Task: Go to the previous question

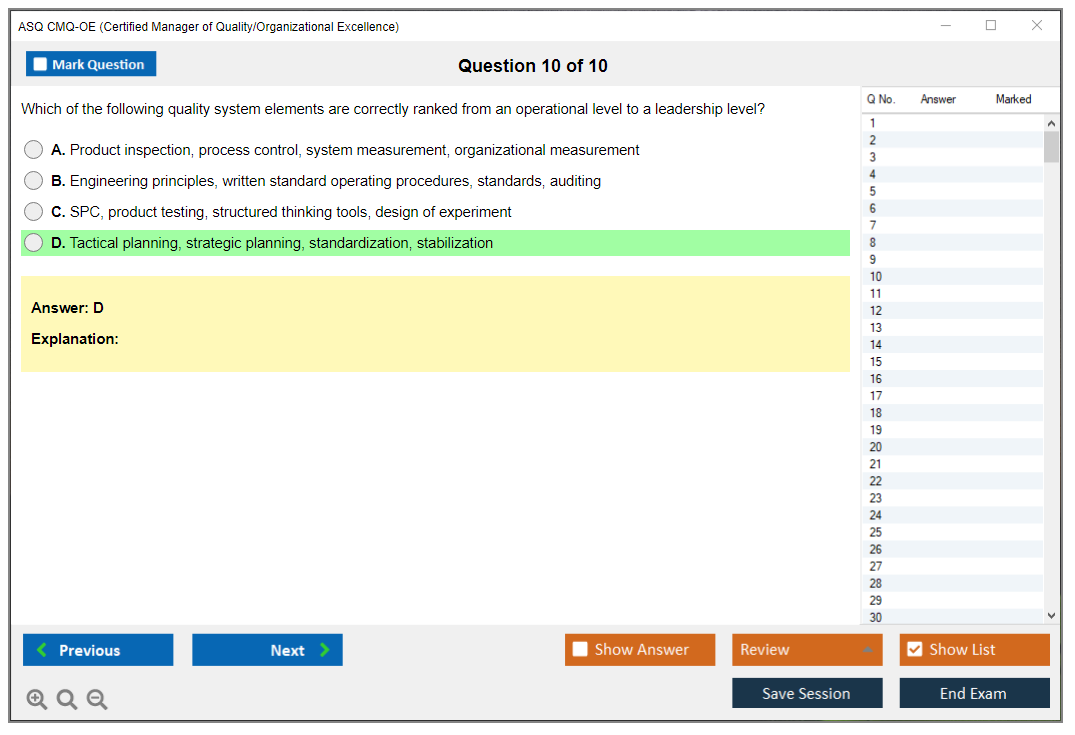Action: [x=98, y=650]
